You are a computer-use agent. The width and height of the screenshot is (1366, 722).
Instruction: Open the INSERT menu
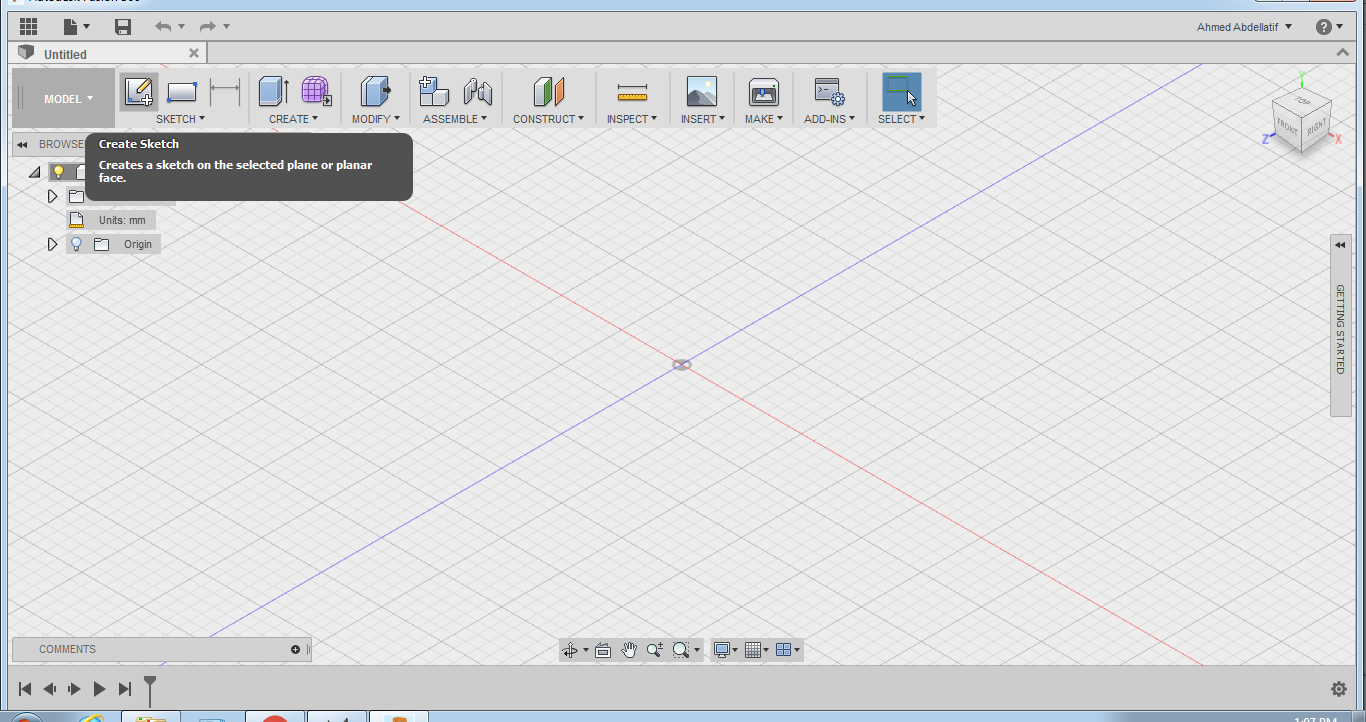pos(702,119)
